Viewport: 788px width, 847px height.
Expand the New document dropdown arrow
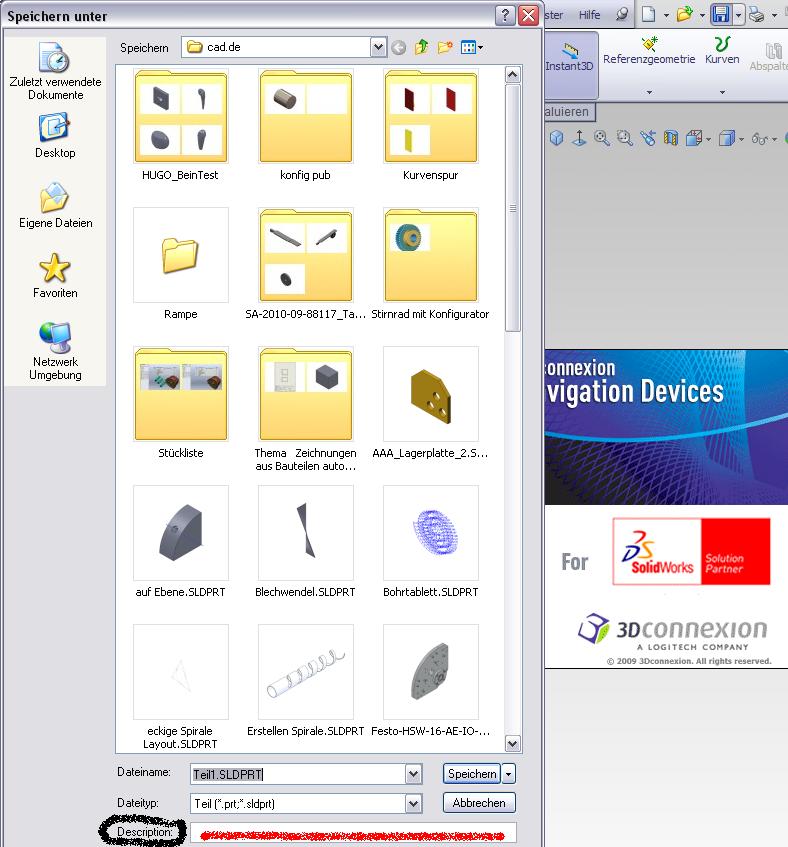click(x=666, y=15)
